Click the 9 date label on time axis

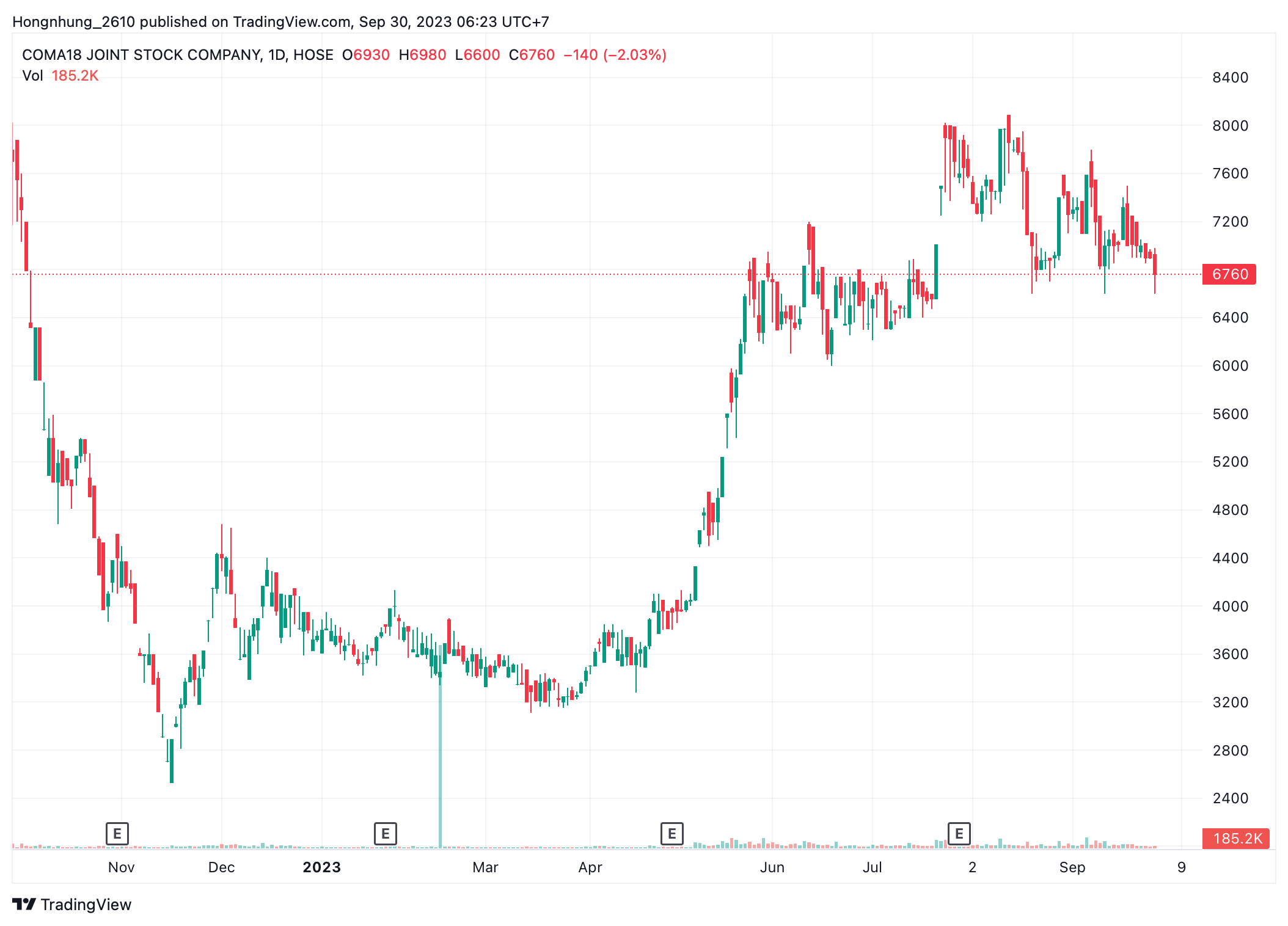point(1182,867)
